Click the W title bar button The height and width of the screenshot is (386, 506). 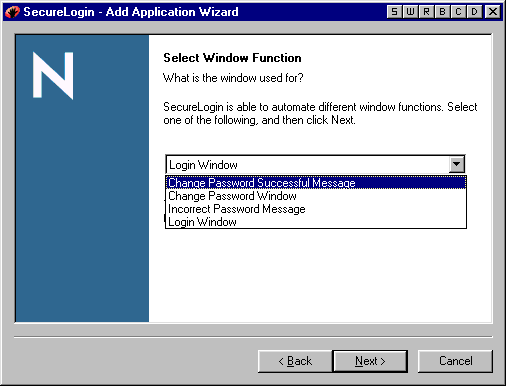pyautogui.click(x=410, y=12)
